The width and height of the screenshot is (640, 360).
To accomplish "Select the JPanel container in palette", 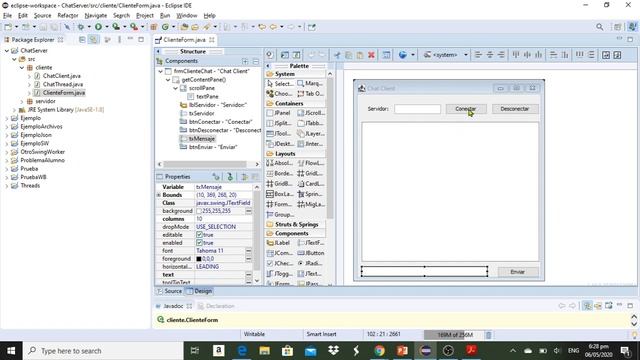I will tap(279, 113).
